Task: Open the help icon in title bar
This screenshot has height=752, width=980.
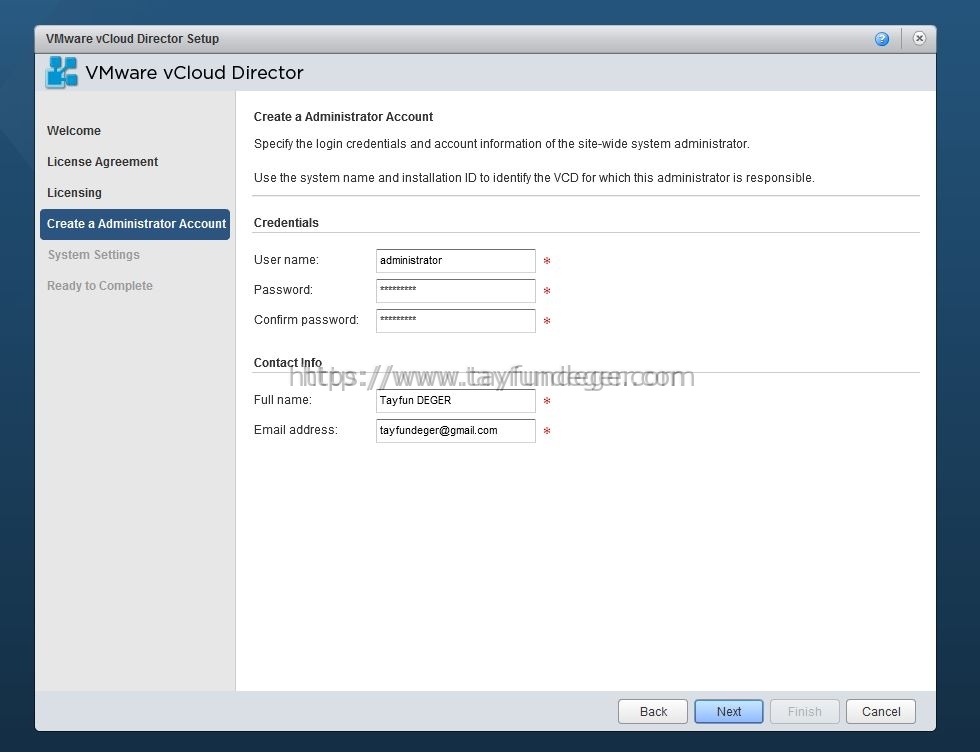Action: tap(881, 39)
